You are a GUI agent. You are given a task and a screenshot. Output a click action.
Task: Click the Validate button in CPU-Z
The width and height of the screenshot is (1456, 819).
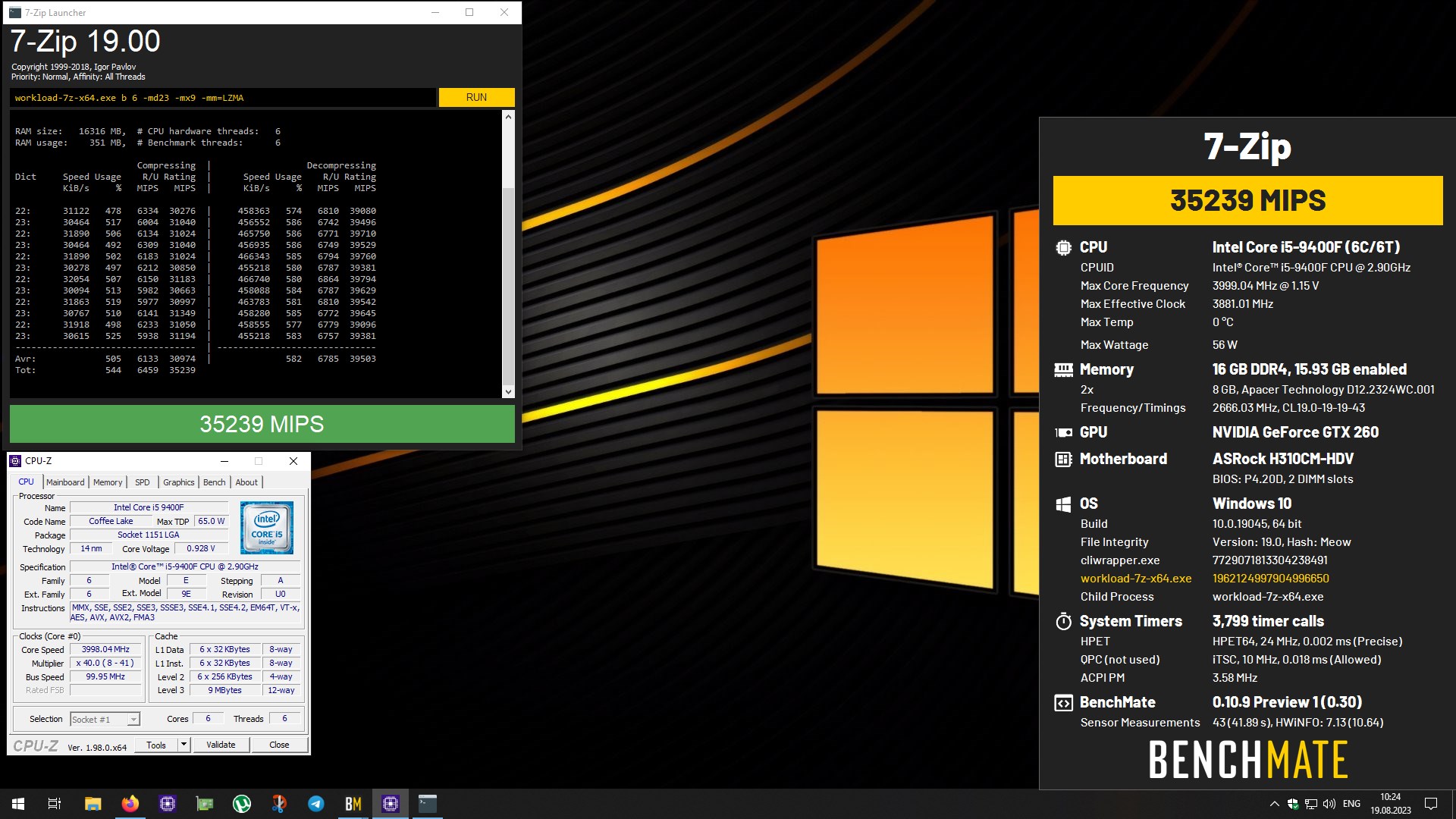[x=221, y=745]
